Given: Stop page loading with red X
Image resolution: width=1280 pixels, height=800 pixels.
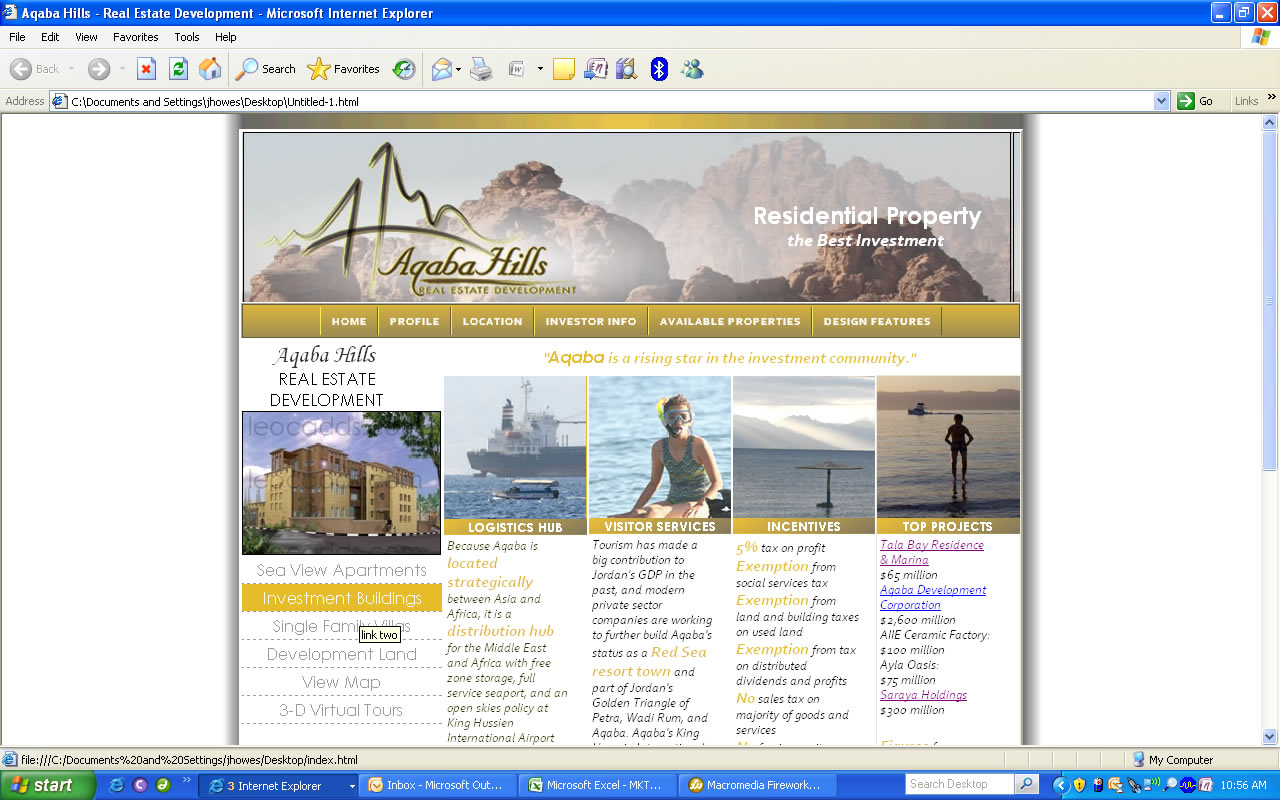Looking at the screenshot, I should pos(146,69).
